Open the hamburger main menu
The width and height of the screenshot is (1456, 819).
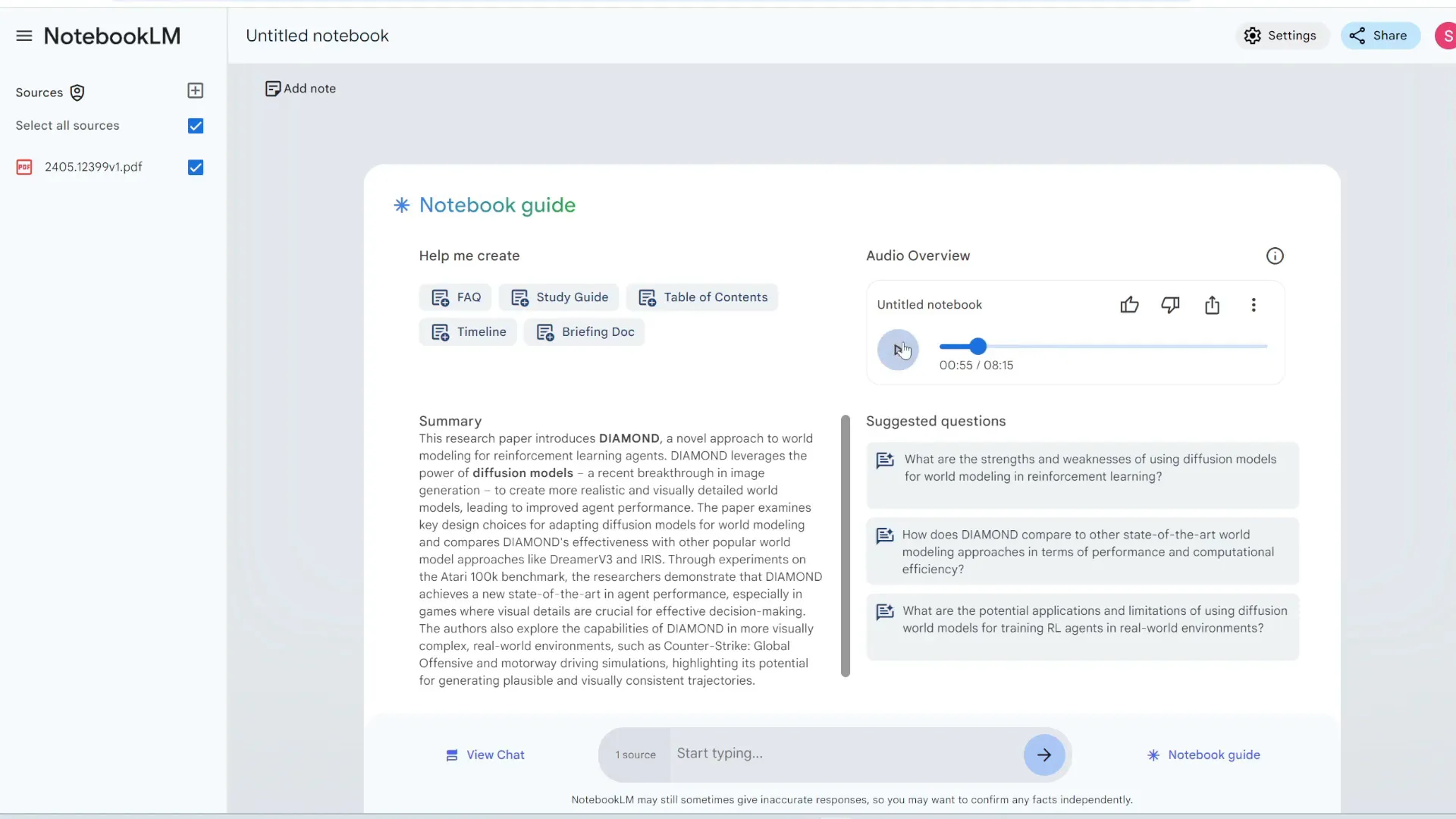coord(24,36)
